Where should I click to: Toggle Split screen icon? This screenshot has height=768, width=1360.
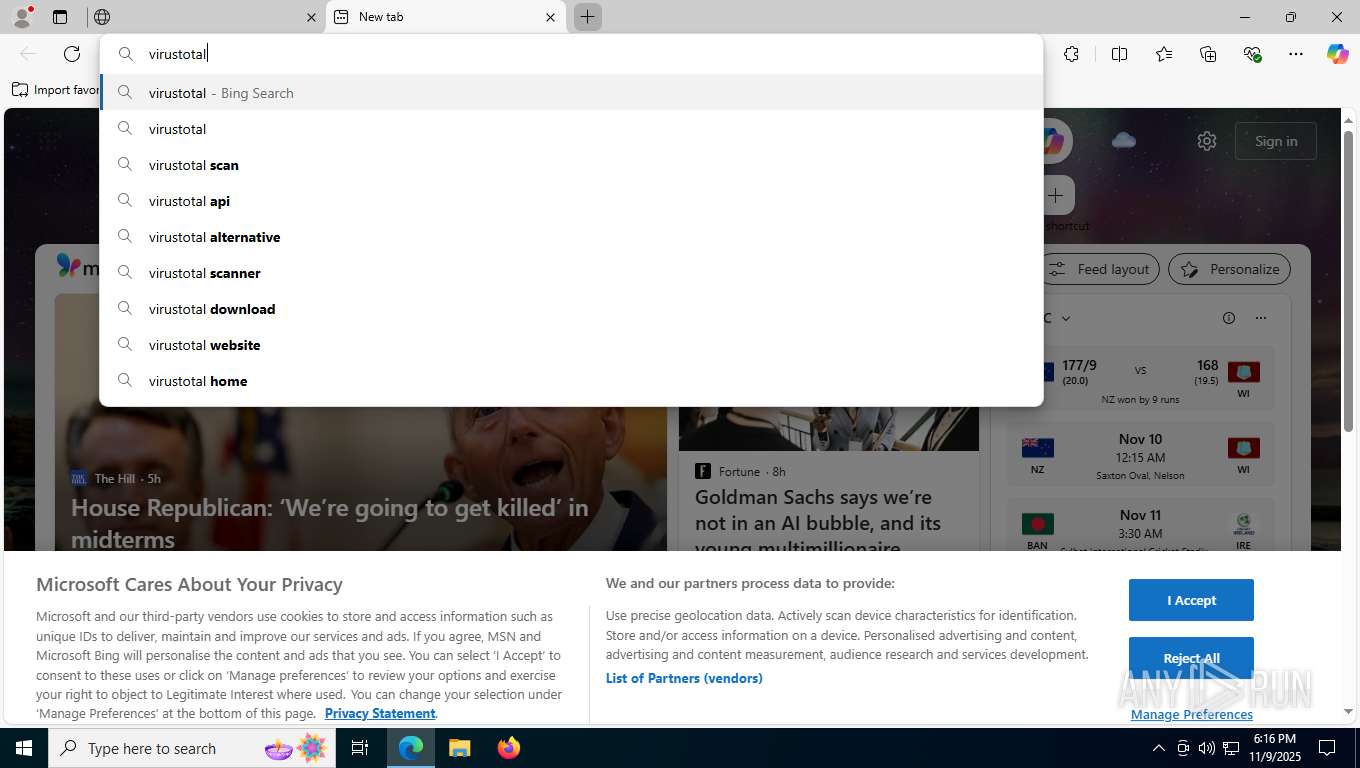point(1119,54)
